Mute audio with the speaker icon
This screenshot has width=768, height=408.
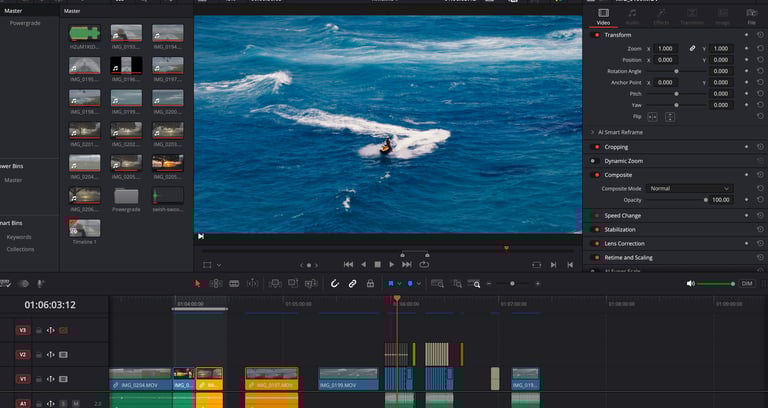[x=690, y=284]
